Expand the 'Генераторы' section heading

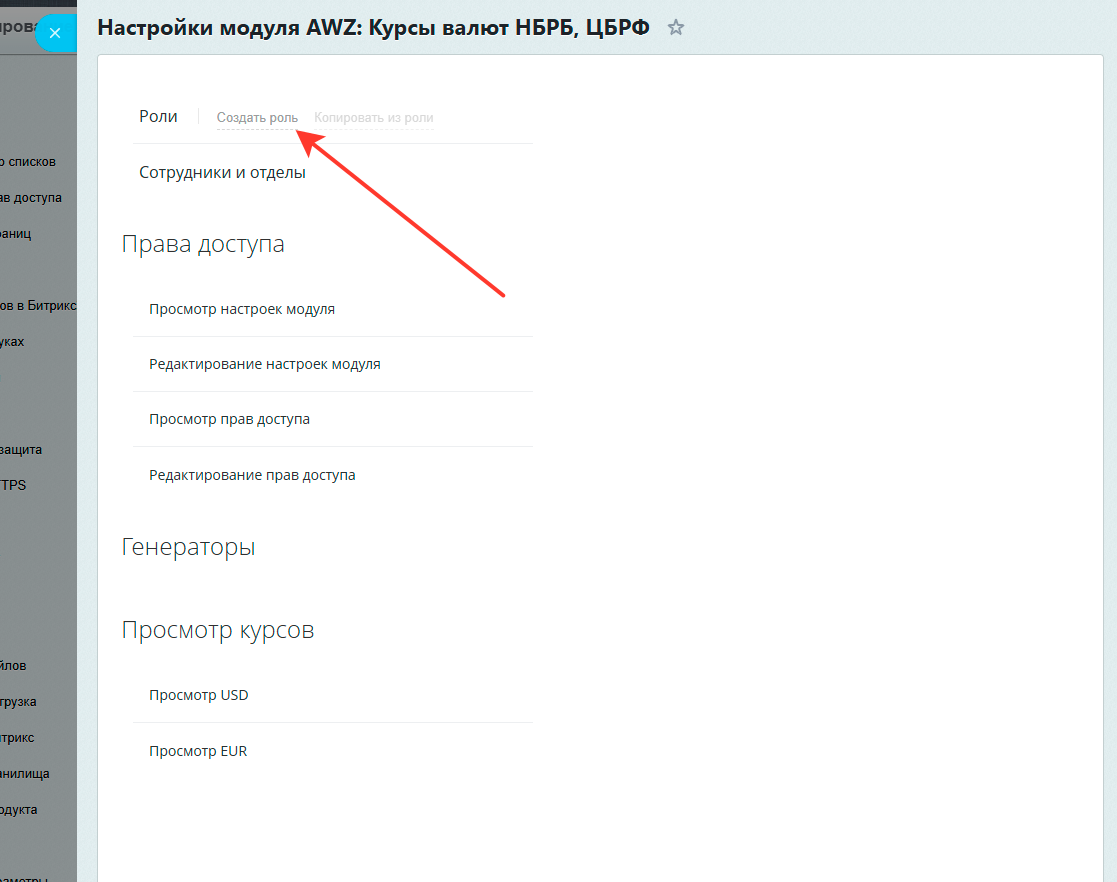click(188, 547)
